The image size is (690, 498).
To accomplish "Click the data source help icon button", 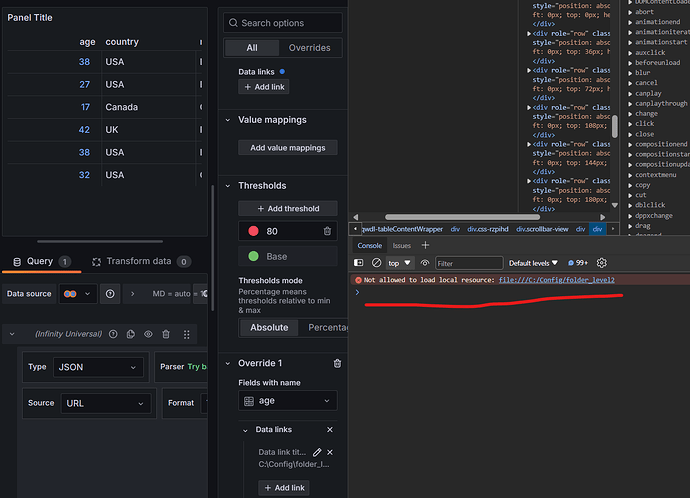I will [110, 294].
